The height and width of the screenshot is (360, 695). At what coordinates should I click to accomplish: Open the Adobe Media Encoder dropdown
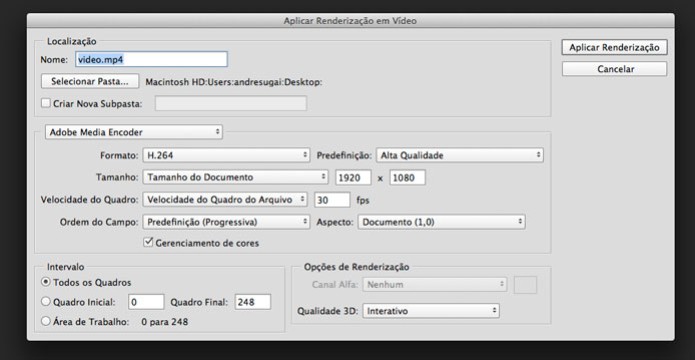134,132
